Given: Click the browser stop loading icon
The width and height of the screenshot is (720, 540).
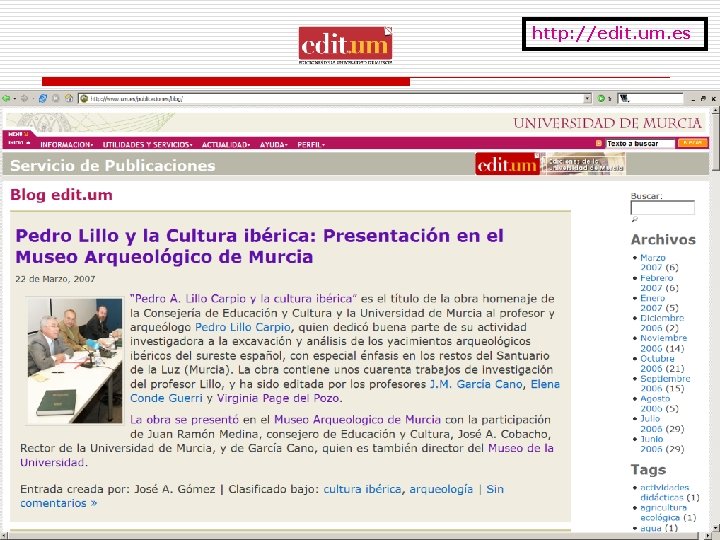Looking at the screenshot, I should click(56, 98).
